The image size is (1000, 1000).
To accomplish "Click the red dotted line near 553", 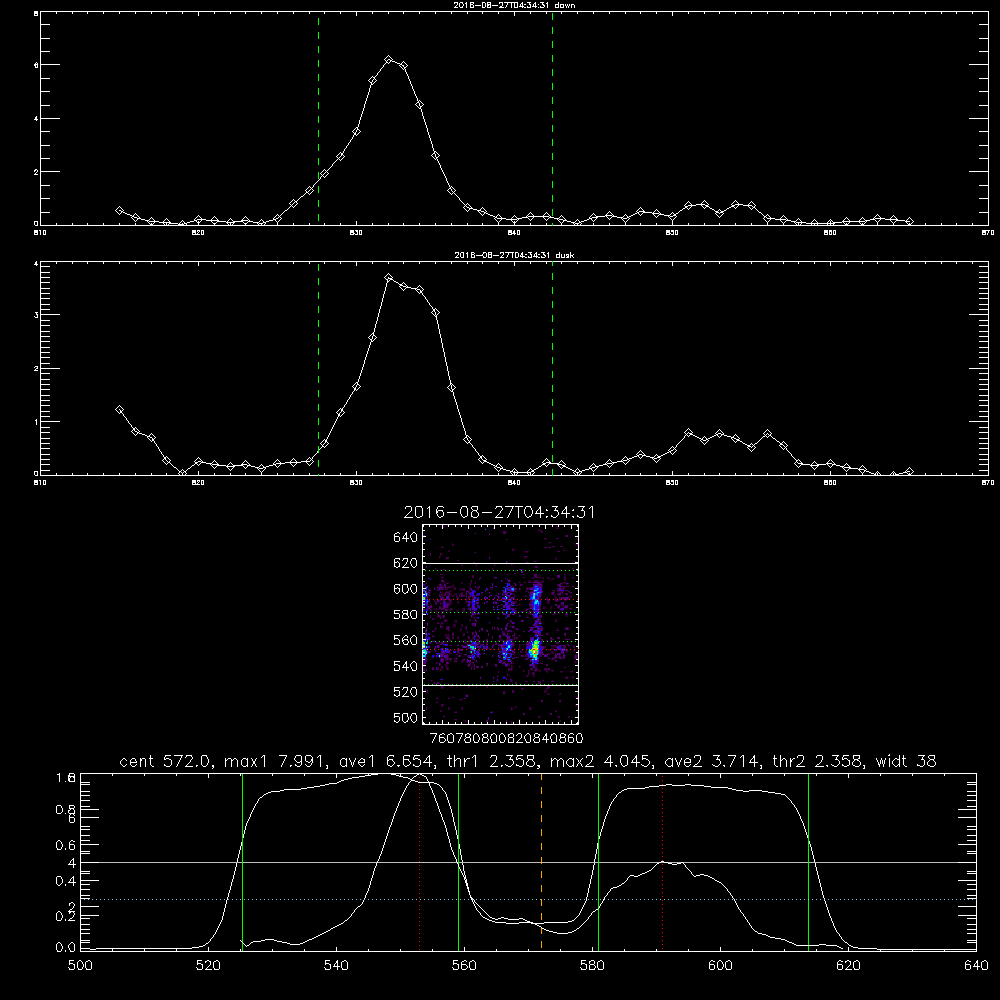I will point(419,861).
